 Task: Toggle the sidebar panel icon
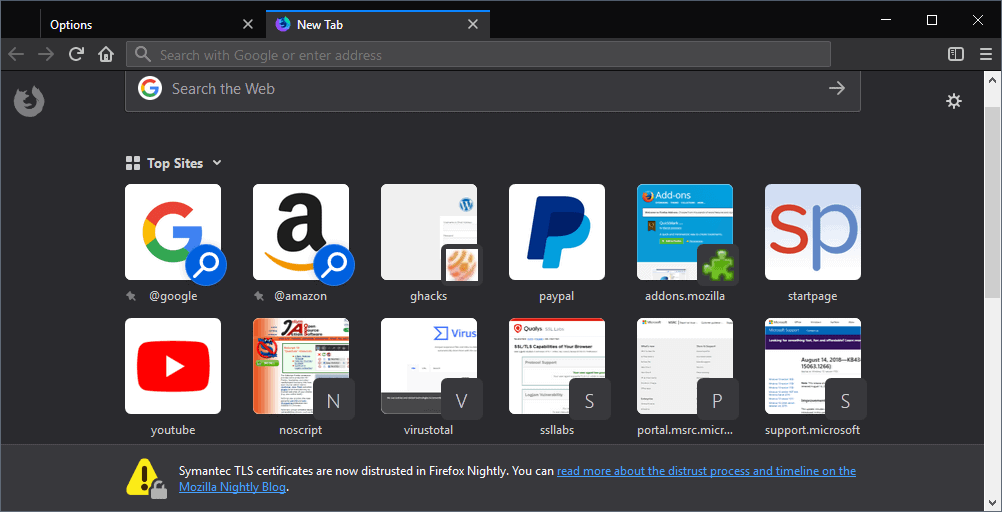pyautogui.click(x=956, y=54)
